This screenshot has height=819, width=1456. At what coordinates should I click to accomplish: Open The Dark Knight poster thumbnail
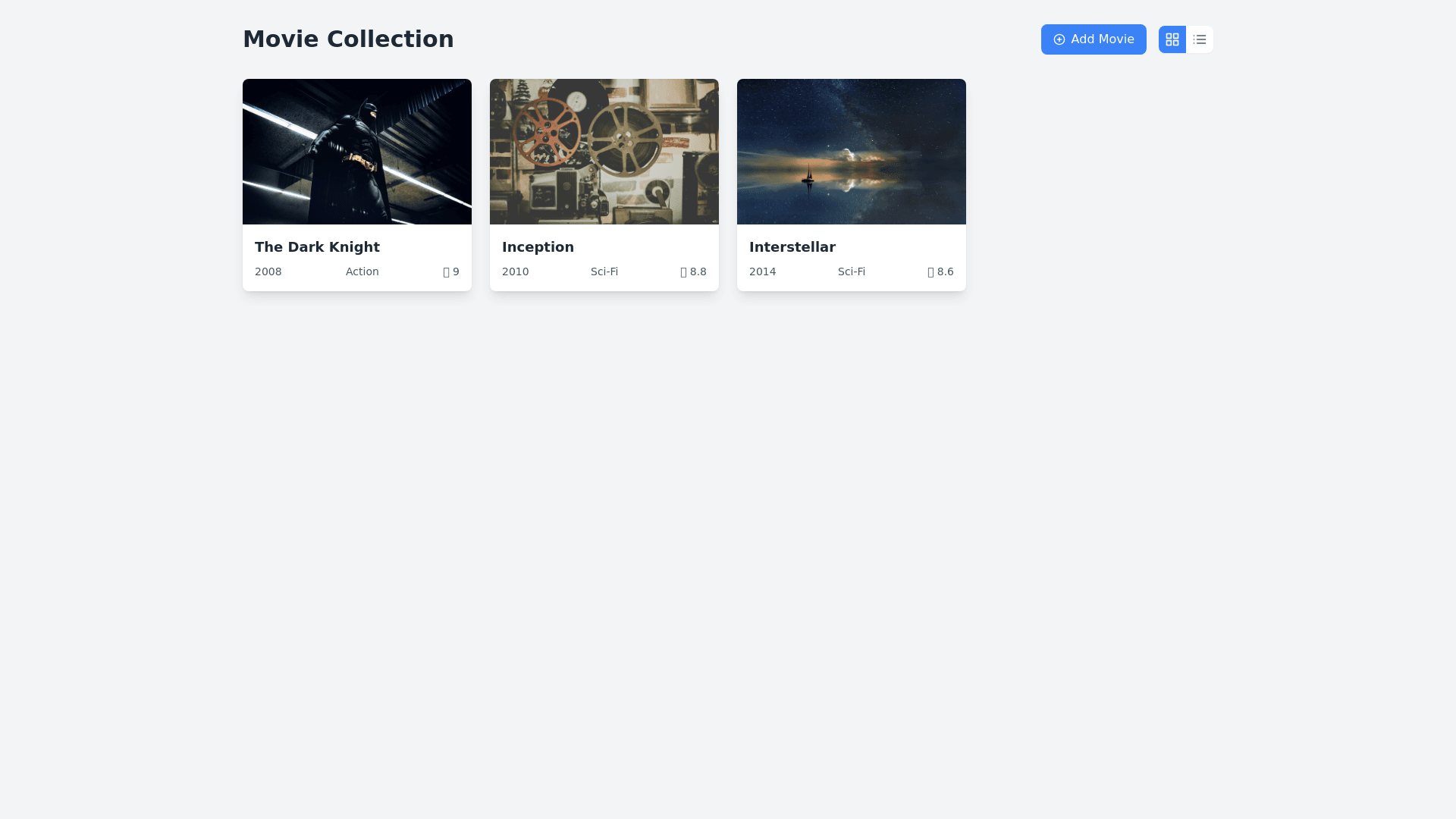click(356, 152)
